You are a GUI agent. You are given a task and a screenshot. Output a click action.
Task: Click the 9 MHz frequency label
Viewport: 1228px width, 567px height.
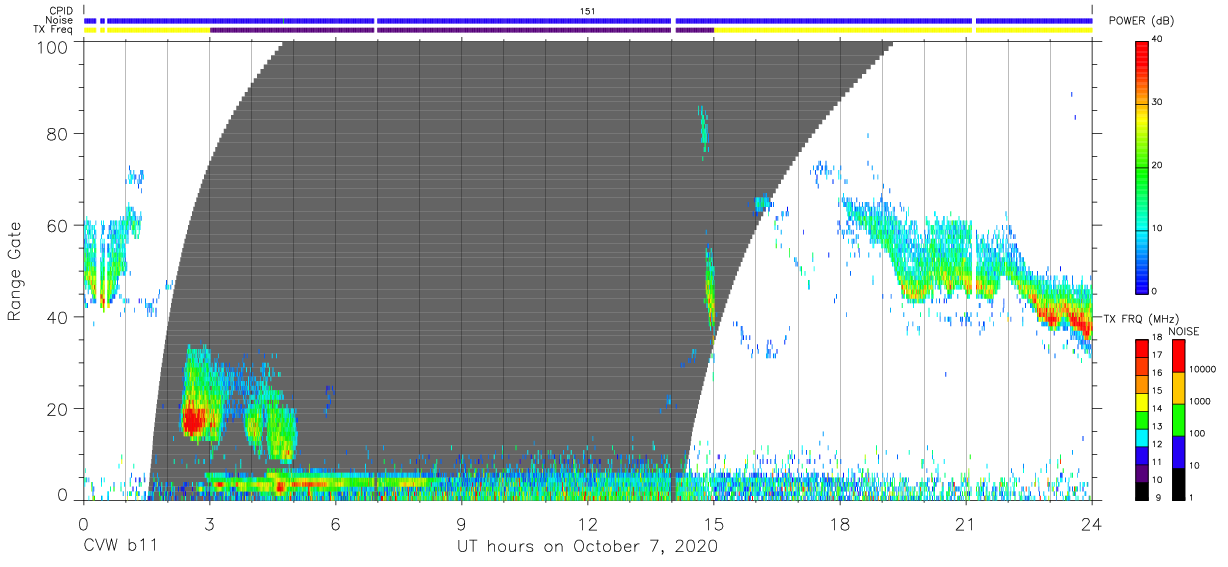(1156, 497)
